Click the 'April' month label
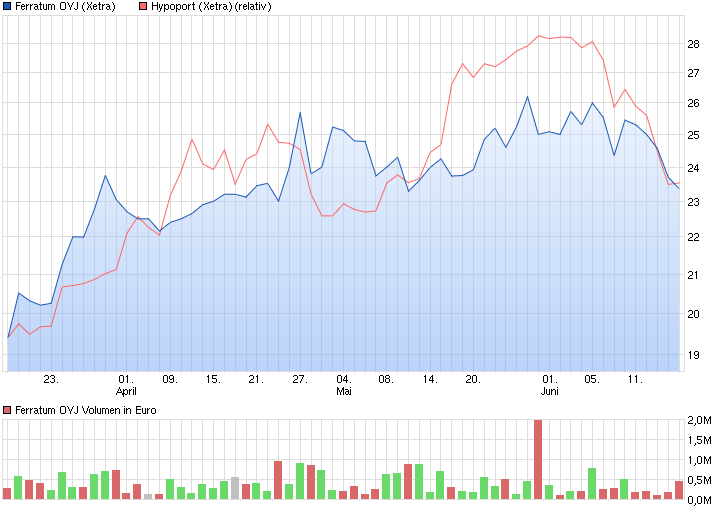726x508 pixels. (x=125, y=391)
